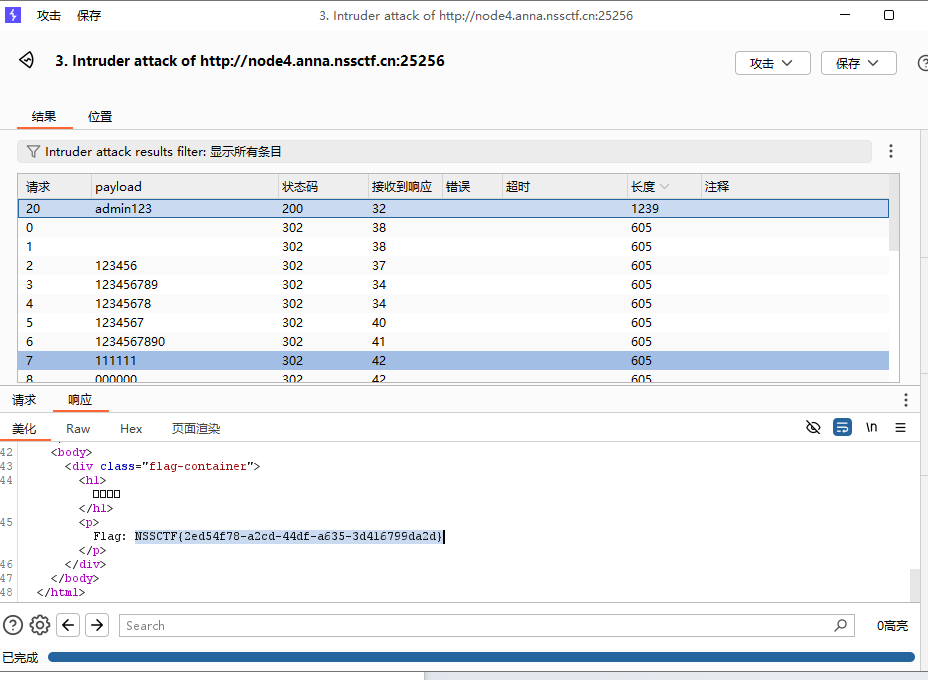This screenshot has height=680, width=928.
Task: Select the row with payload 123456
Action: click(453, 266)
